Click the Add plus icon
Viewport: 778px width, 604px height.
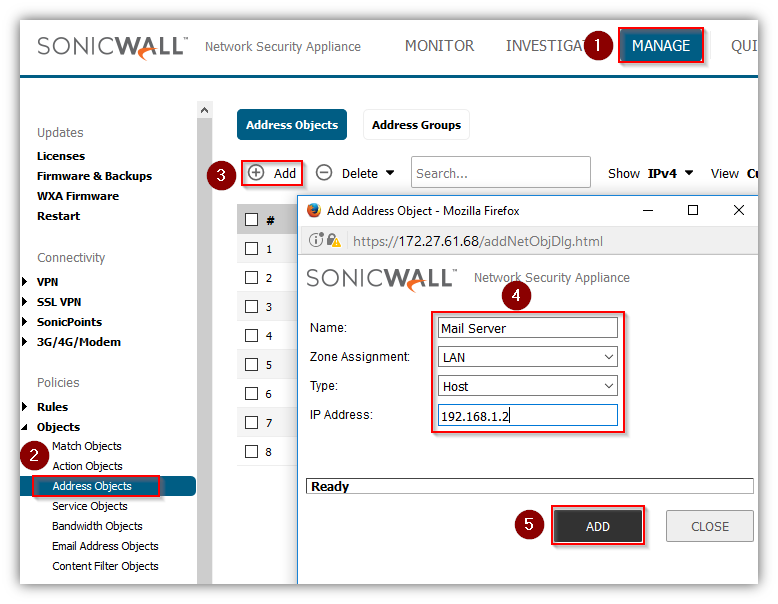[256, 173]
